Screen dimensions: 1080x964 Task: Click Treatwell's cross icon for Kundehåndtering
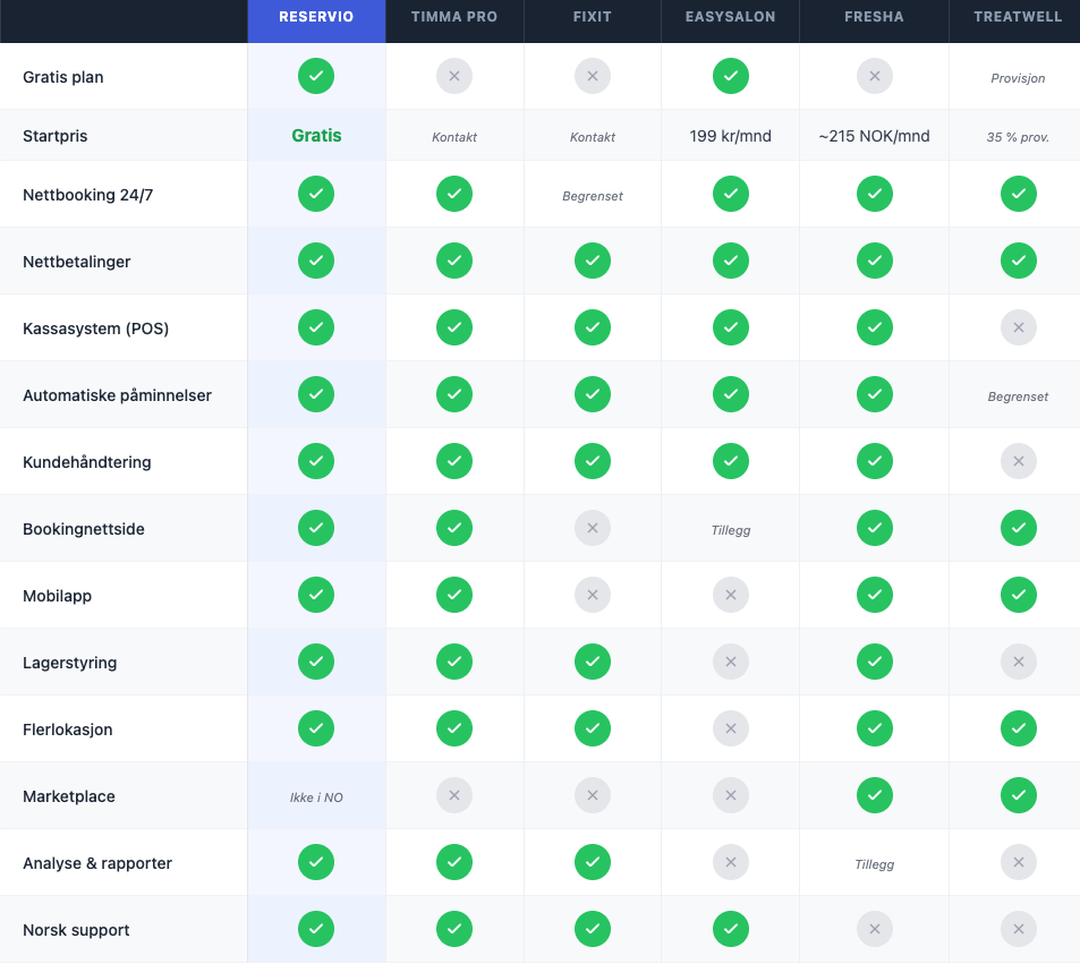[1019, 461]
